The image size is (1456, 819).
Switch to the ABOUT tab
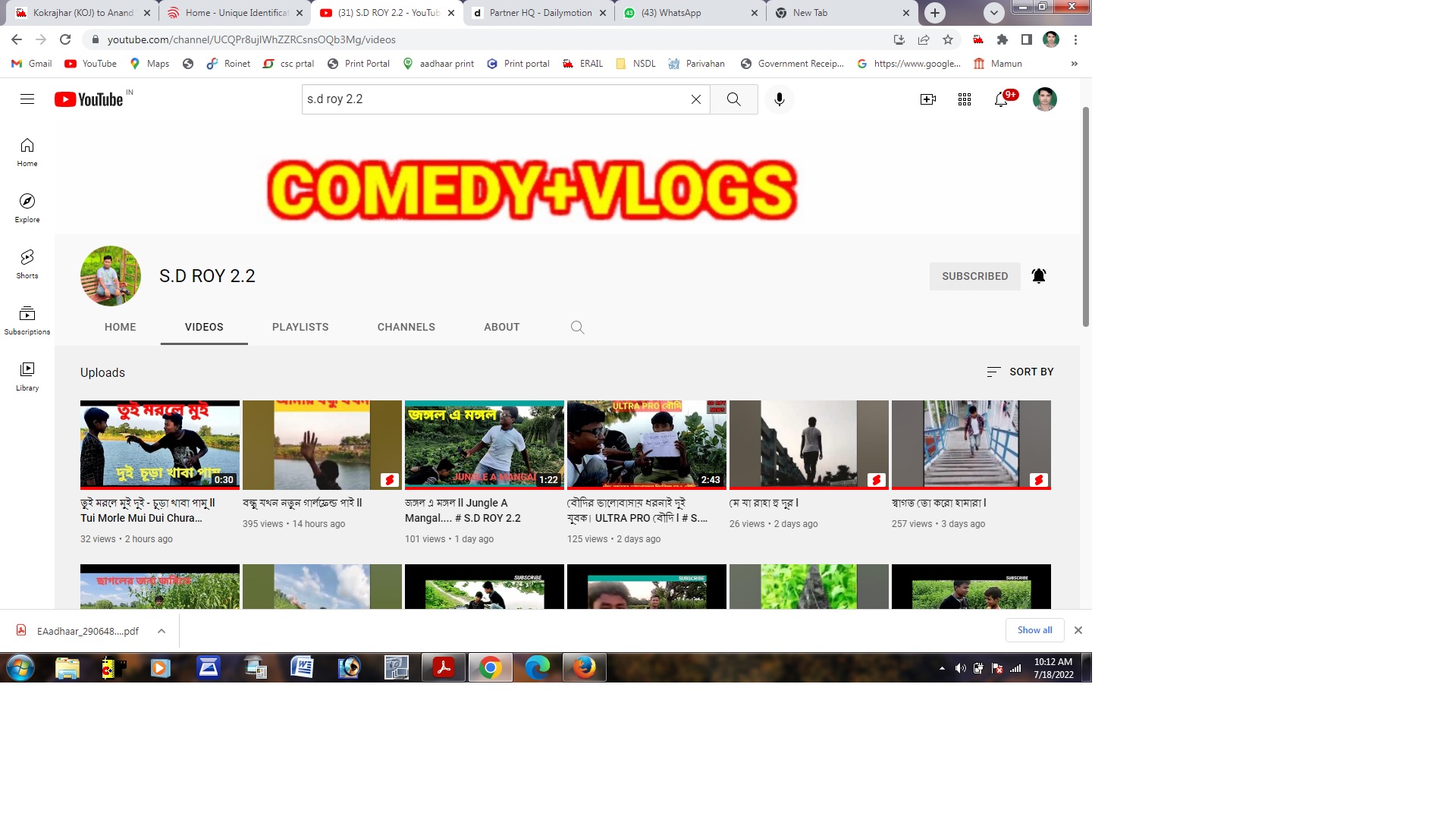tap(501, 327)
